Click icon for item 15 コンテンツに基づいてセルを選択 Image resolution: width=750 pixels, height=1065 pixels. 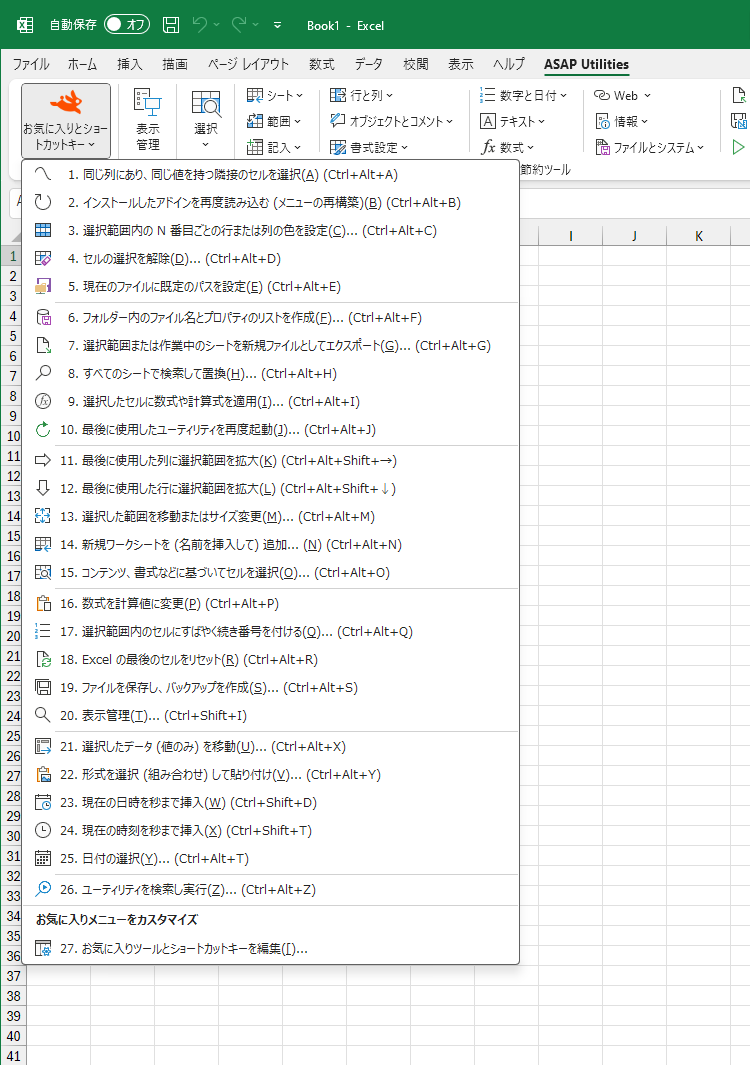pos(43,571)
